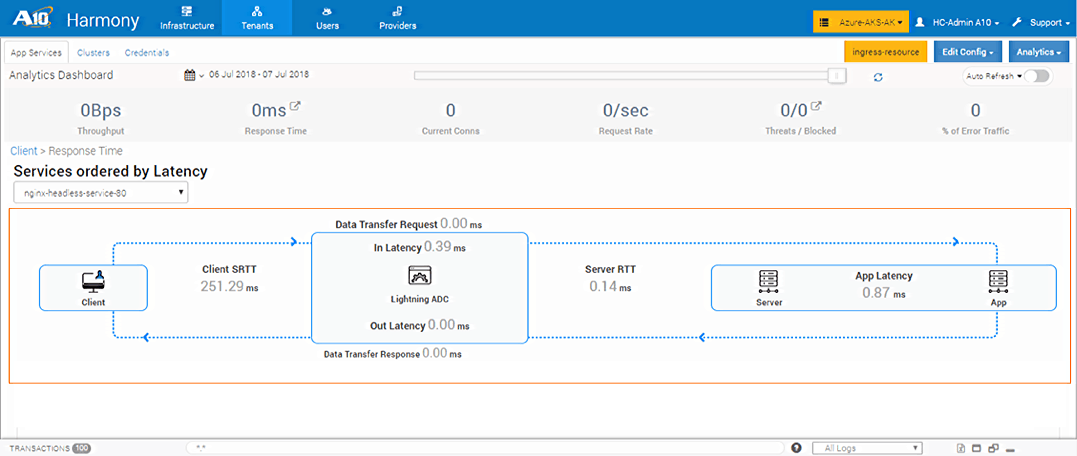Switch to the App Services tab

pyautogui.click(x=36, y=52)
